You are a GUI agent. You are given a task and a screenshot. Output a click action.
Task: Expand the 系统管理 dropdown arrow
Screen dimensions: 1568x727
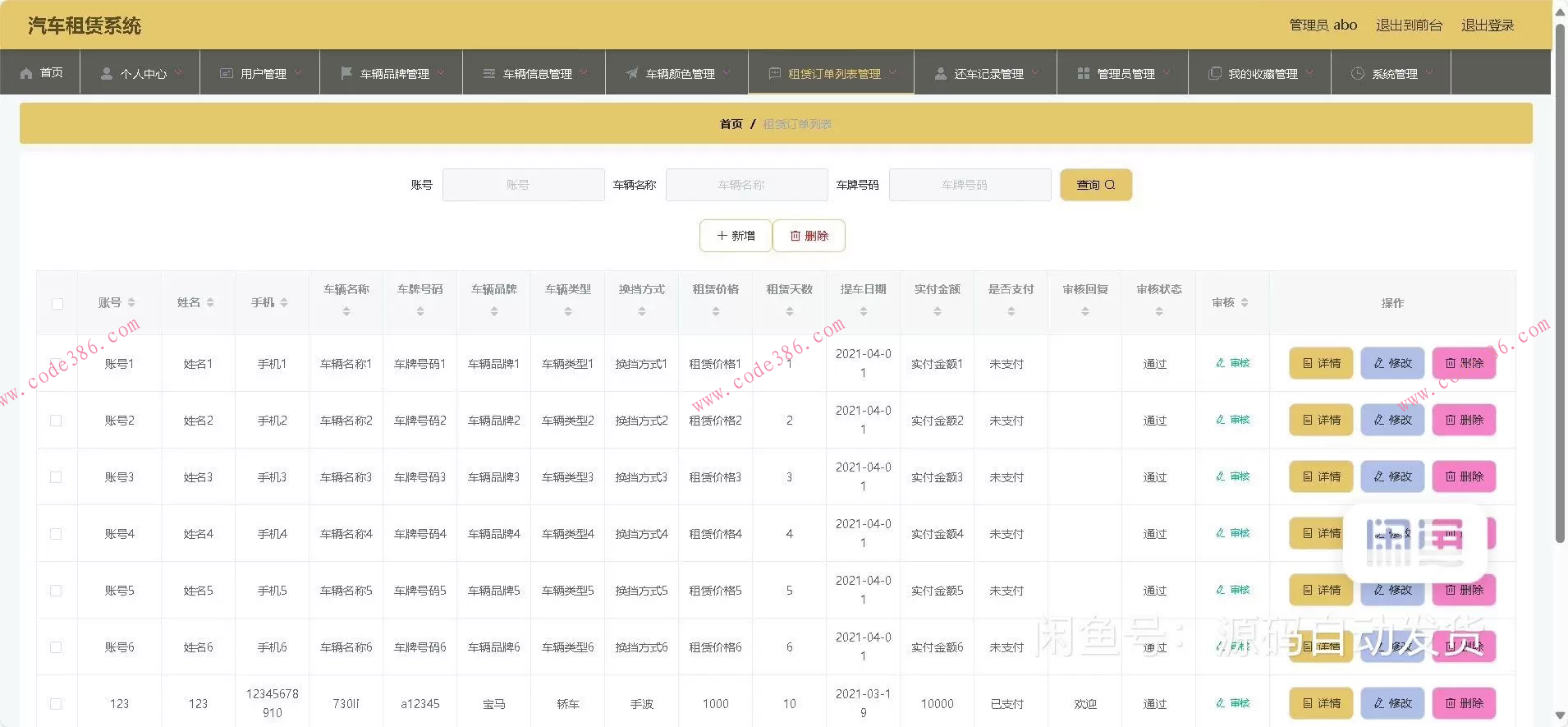(1429, 72)
